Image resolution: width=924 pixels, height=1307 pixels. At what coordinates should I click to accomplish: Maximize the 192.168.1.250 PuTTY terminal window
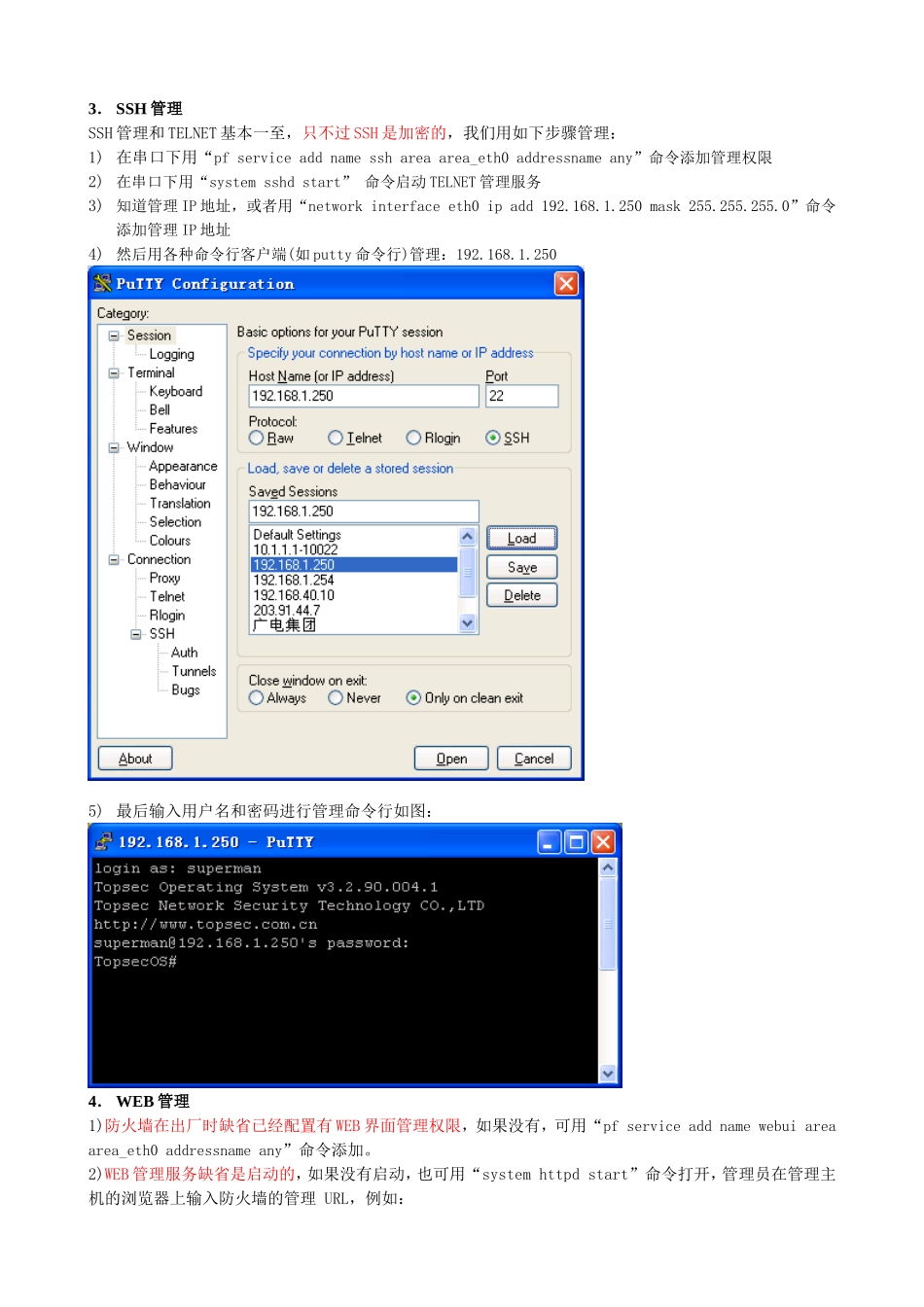[577, 842]
